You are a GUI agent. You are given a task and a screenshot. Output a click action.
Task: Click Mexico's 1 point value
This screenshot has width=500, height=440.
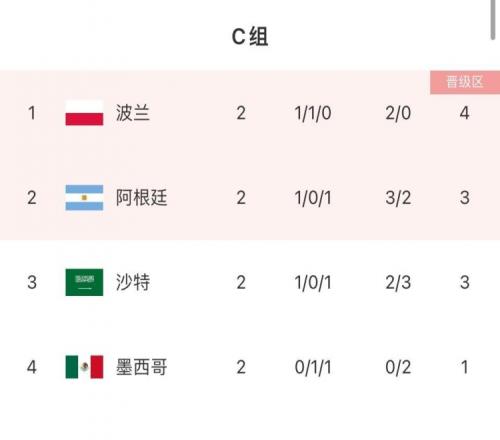(x=465, y=367)
